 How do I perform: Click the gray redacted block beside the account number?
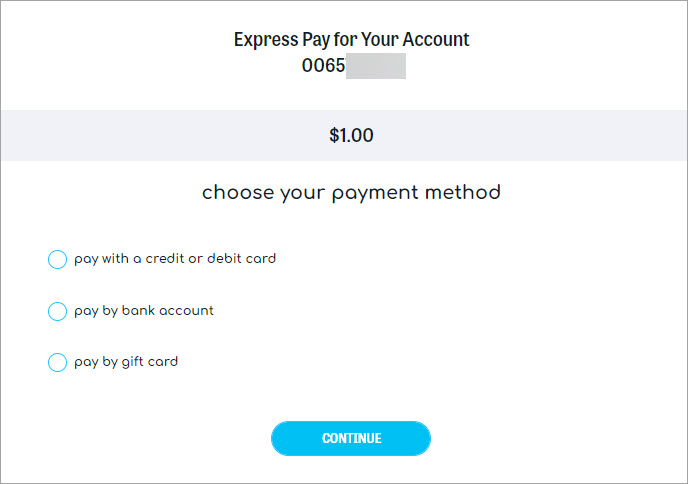(x=376, y=67)
